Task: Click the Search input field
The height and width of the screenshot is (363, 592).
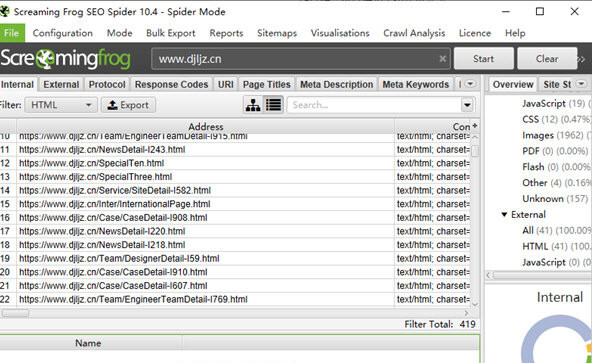Action: pyautogui.click(x=374, y=105)
